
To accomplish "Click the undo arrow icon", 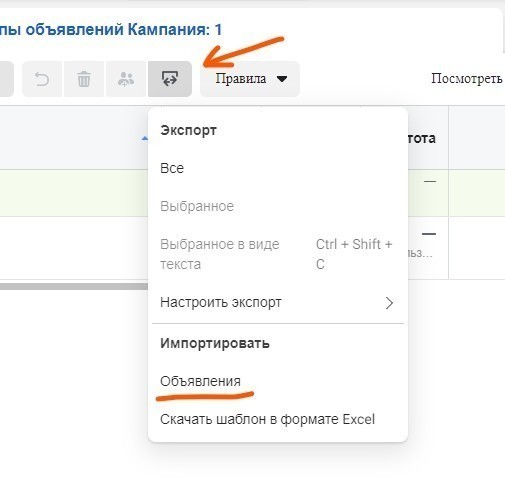I will pos(42,79).
